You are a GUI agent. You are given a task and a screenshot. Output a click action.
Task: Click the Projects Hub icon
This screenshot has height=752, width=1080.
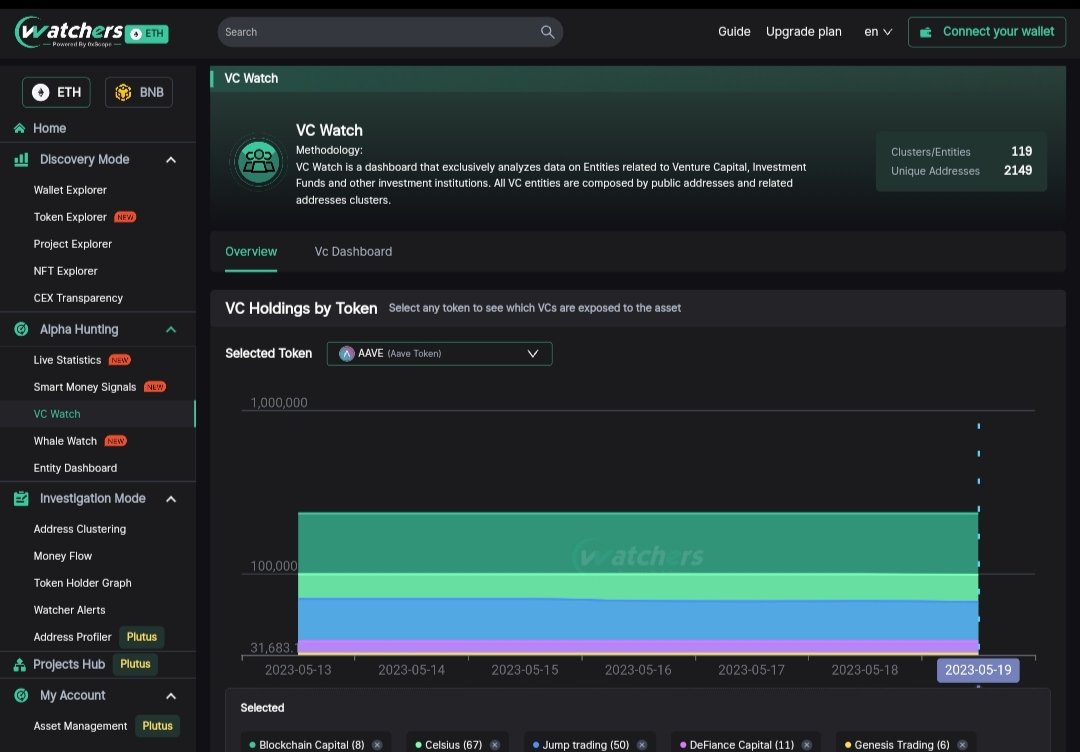click(20, 665)
